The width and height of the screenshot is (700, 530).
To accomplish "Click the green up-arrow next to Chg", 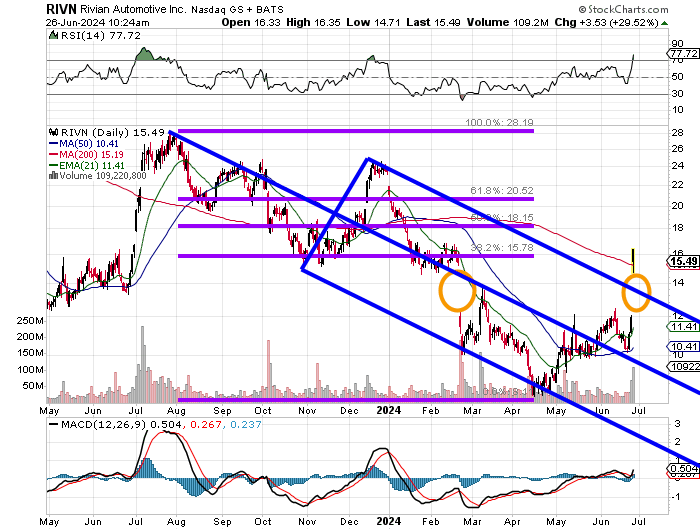I will pos(665,23).
